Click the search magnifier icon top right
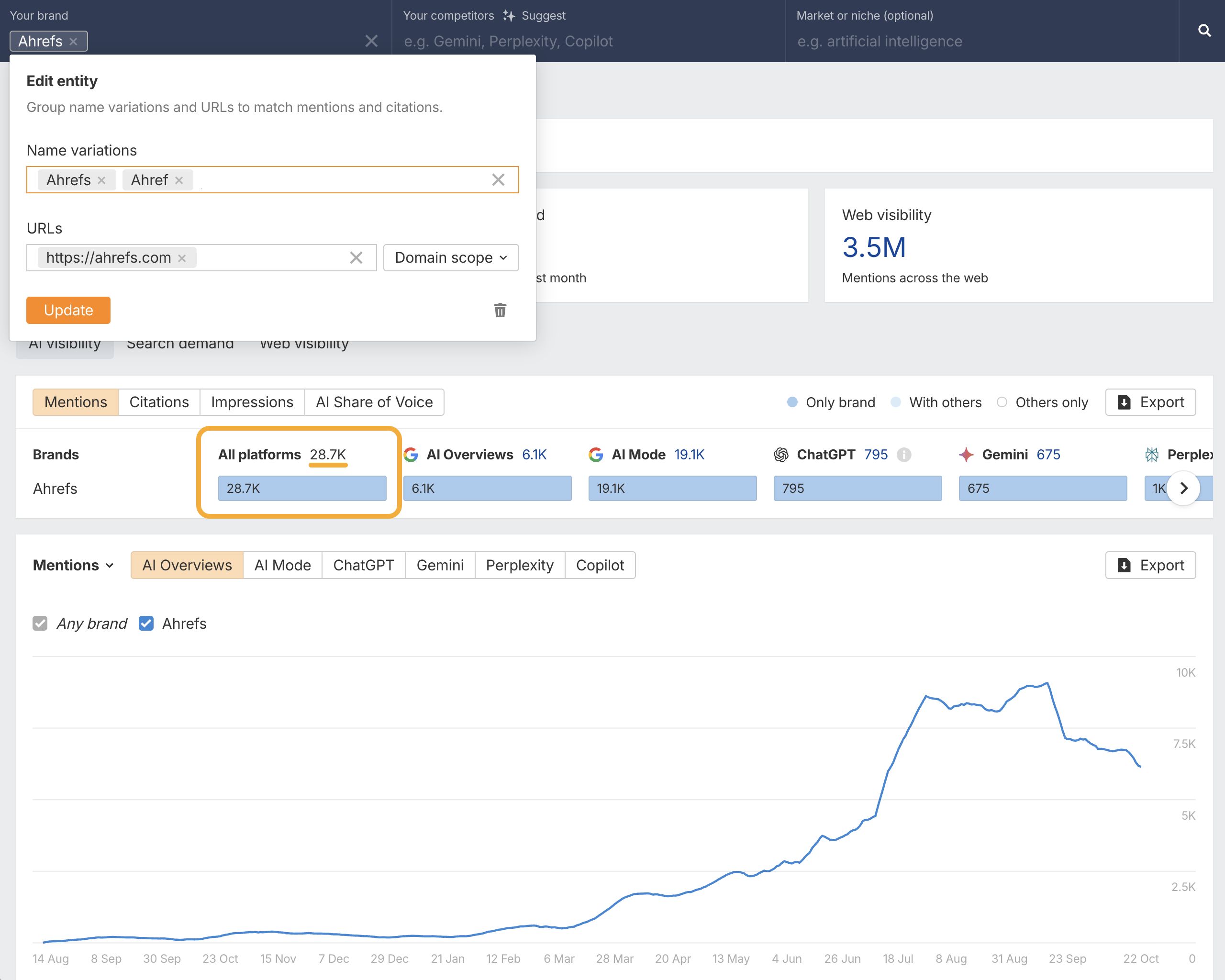Viewport: 1225px width, 980px height. coord(1204,31)
